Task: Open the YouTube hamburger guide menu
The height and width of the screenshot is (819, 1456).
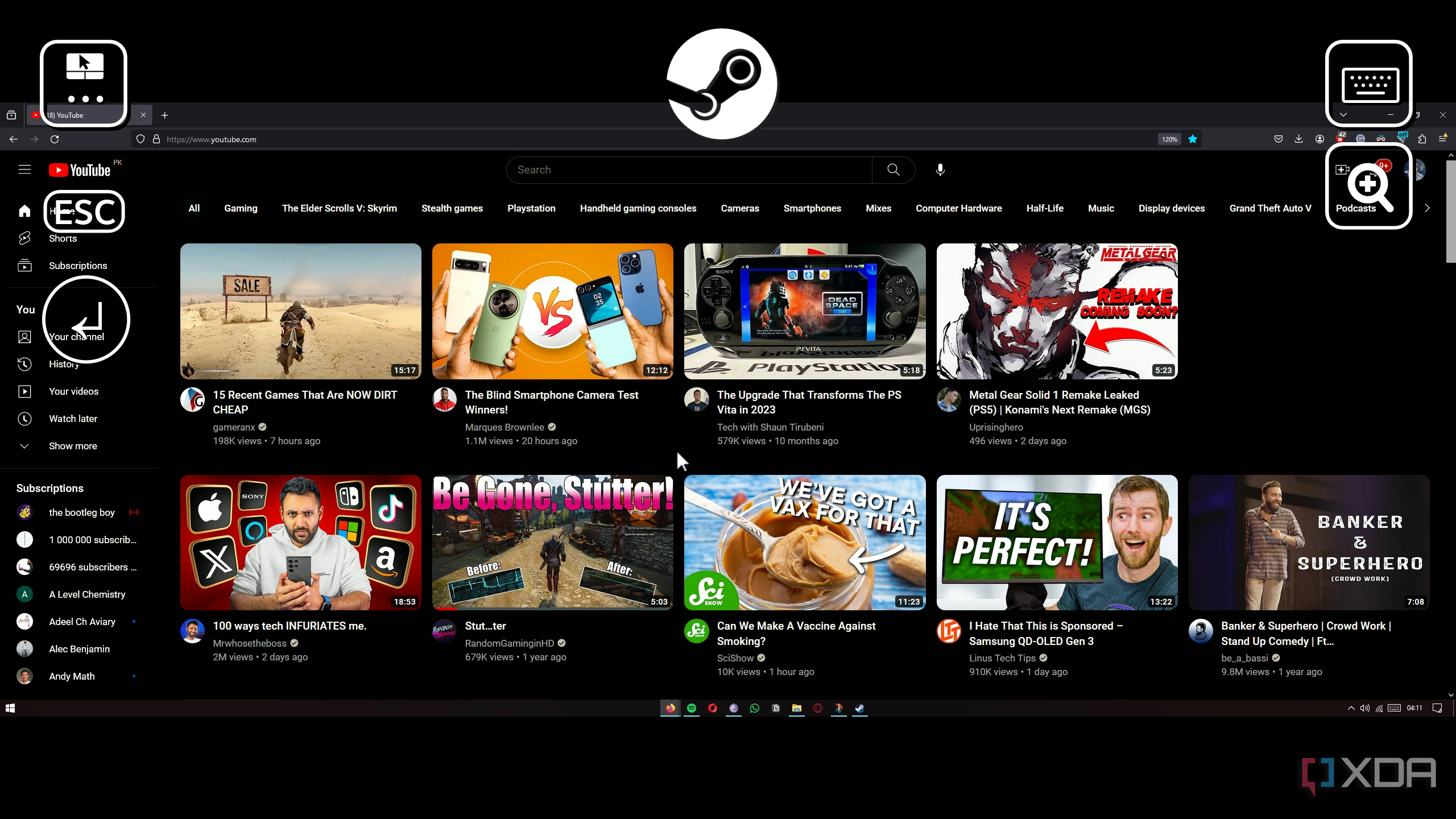Action: 24,169
